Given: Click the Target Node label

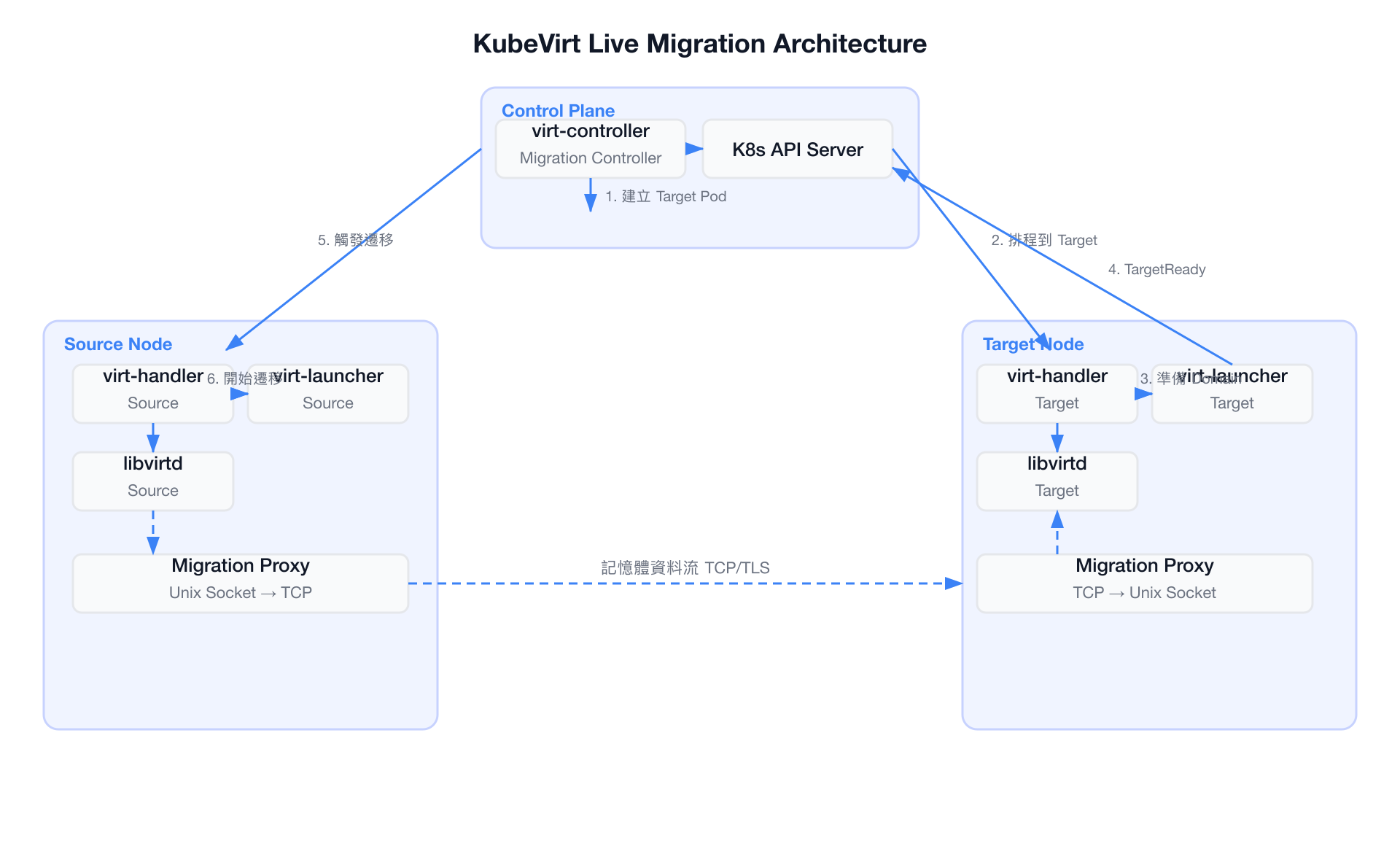Looking at the screenshot, I should 1033,344.
